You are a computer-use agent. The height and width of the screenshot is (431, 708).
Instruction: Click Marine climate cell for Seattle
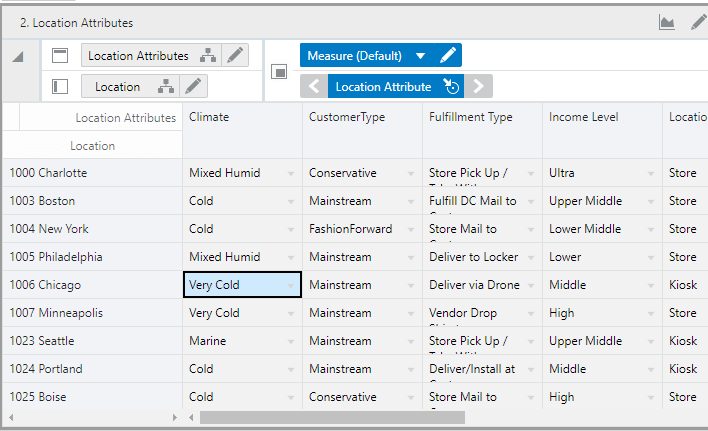(242, 341)
